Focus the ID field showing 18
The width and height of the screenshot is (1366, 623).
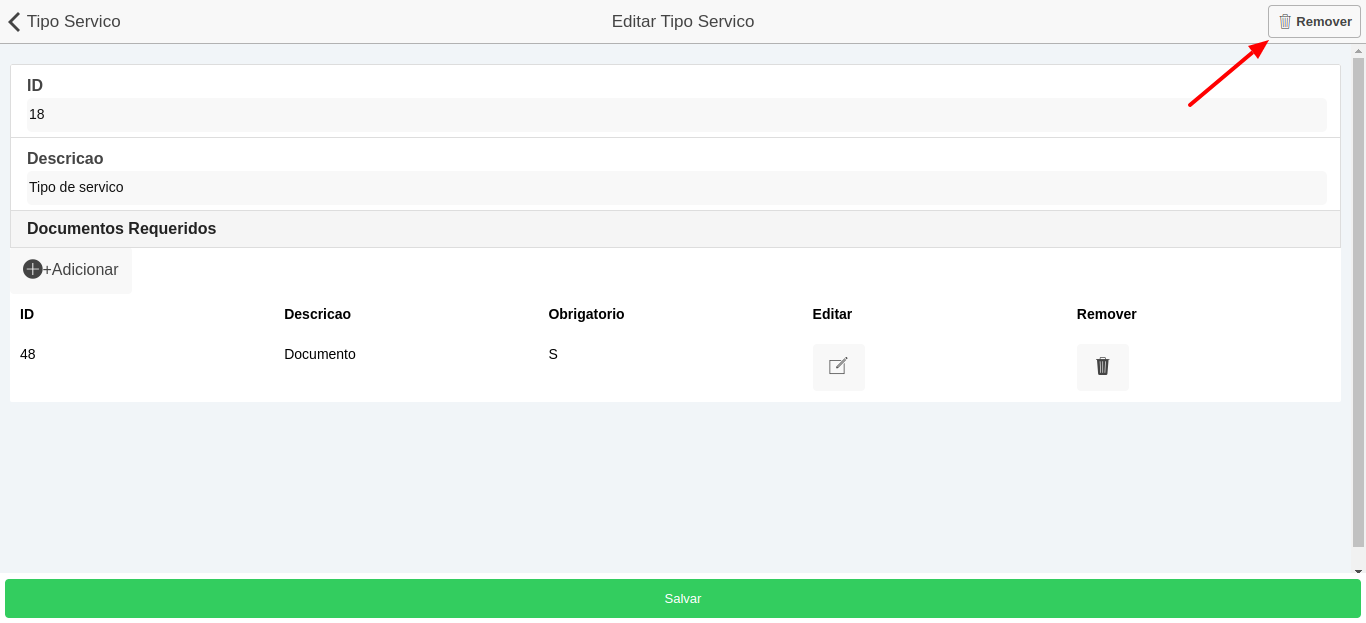675,115
